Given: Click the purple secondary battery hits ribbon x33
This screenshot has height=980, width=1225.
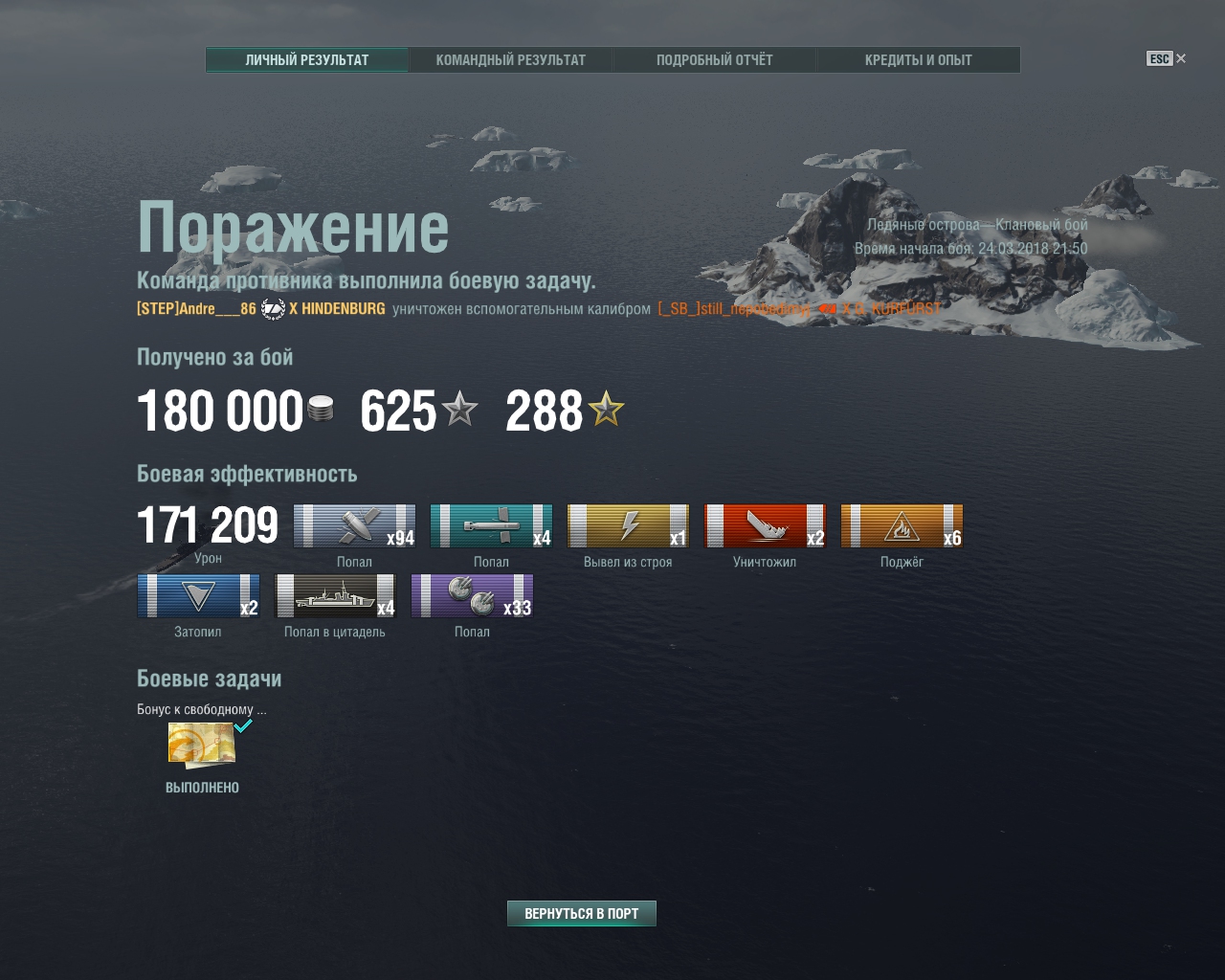Looking at the screenshot, I should pyautogui.click(x=472, y=595).
